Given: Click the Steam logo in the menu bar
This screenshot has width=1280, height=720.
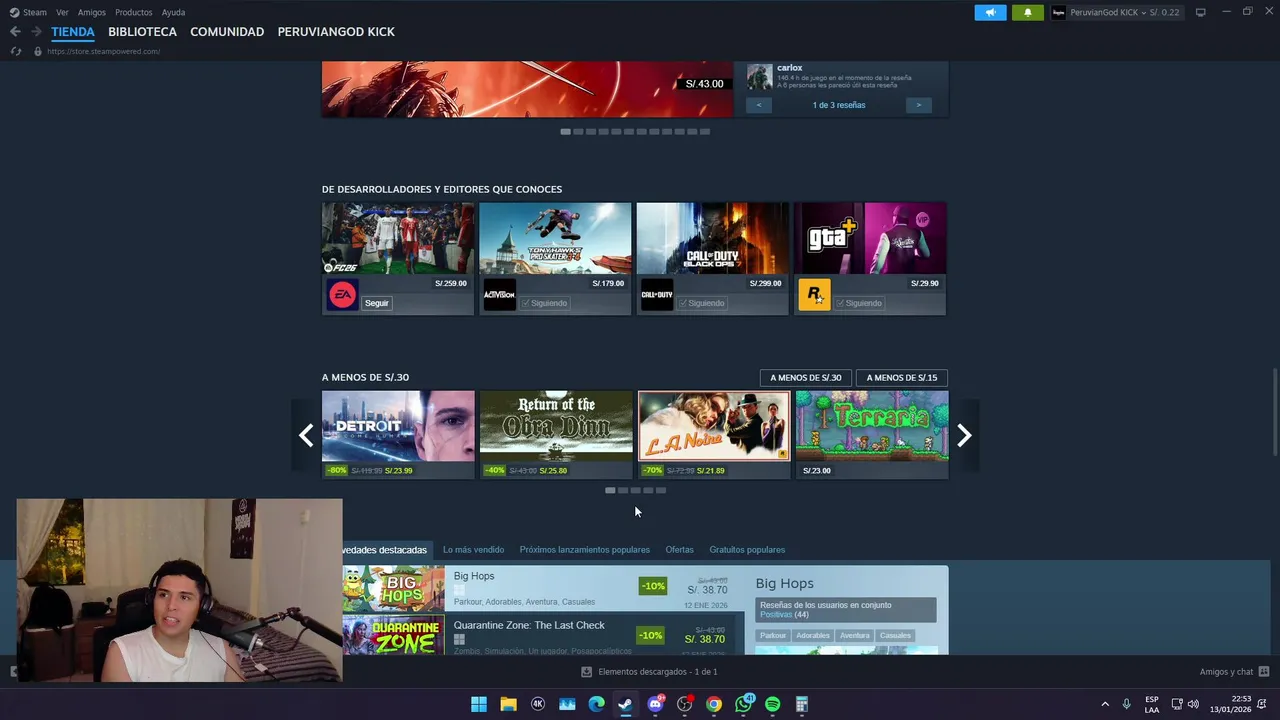Looking at the screenshot, I should [x=14, y=12].
